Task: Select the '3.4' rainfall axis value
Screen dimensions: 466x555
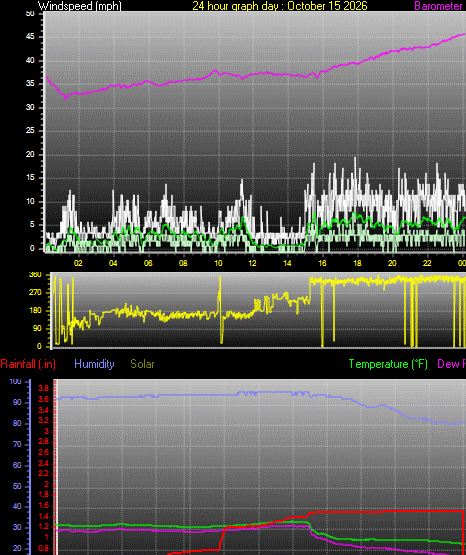Action: point(43,410)
